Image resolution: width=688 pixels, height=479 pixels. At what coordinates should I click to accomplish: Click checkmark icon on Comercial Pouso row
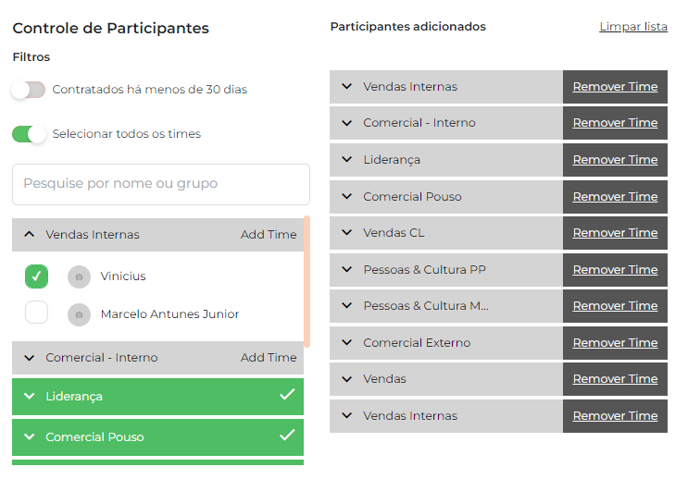[x=287, y=435]
